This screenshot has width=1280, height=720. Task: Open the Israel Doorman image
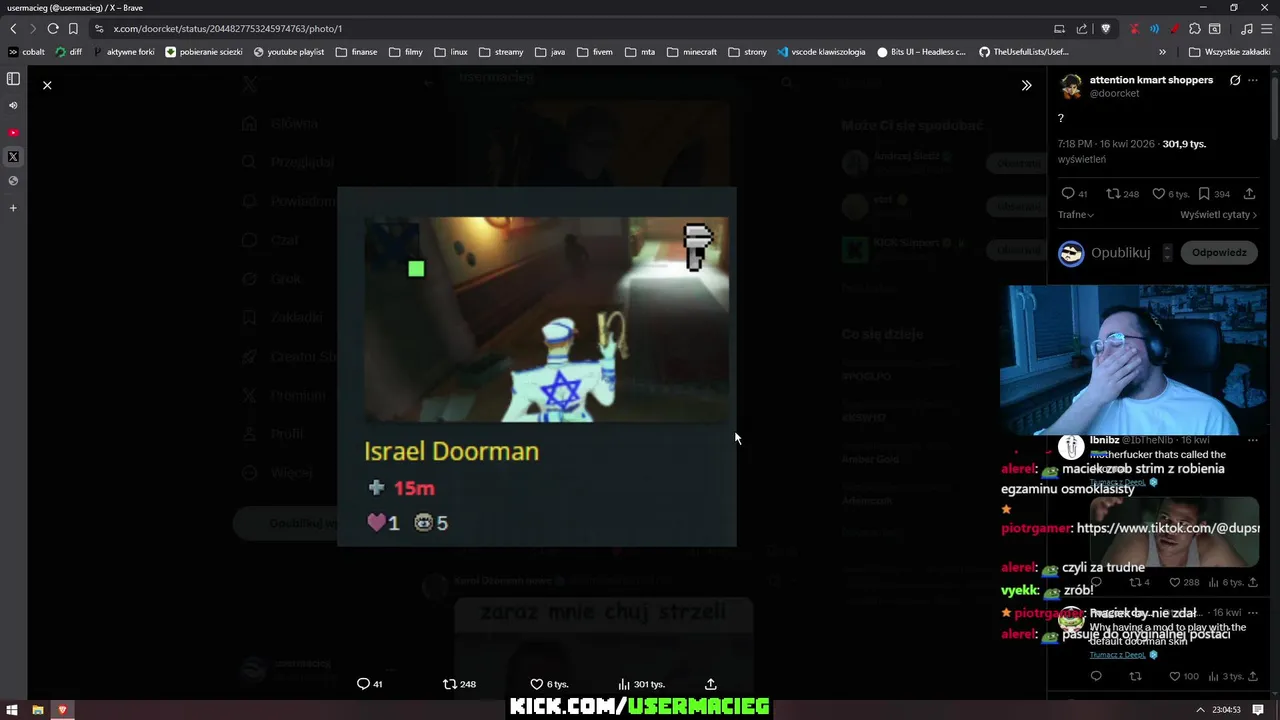pos(537,366)
